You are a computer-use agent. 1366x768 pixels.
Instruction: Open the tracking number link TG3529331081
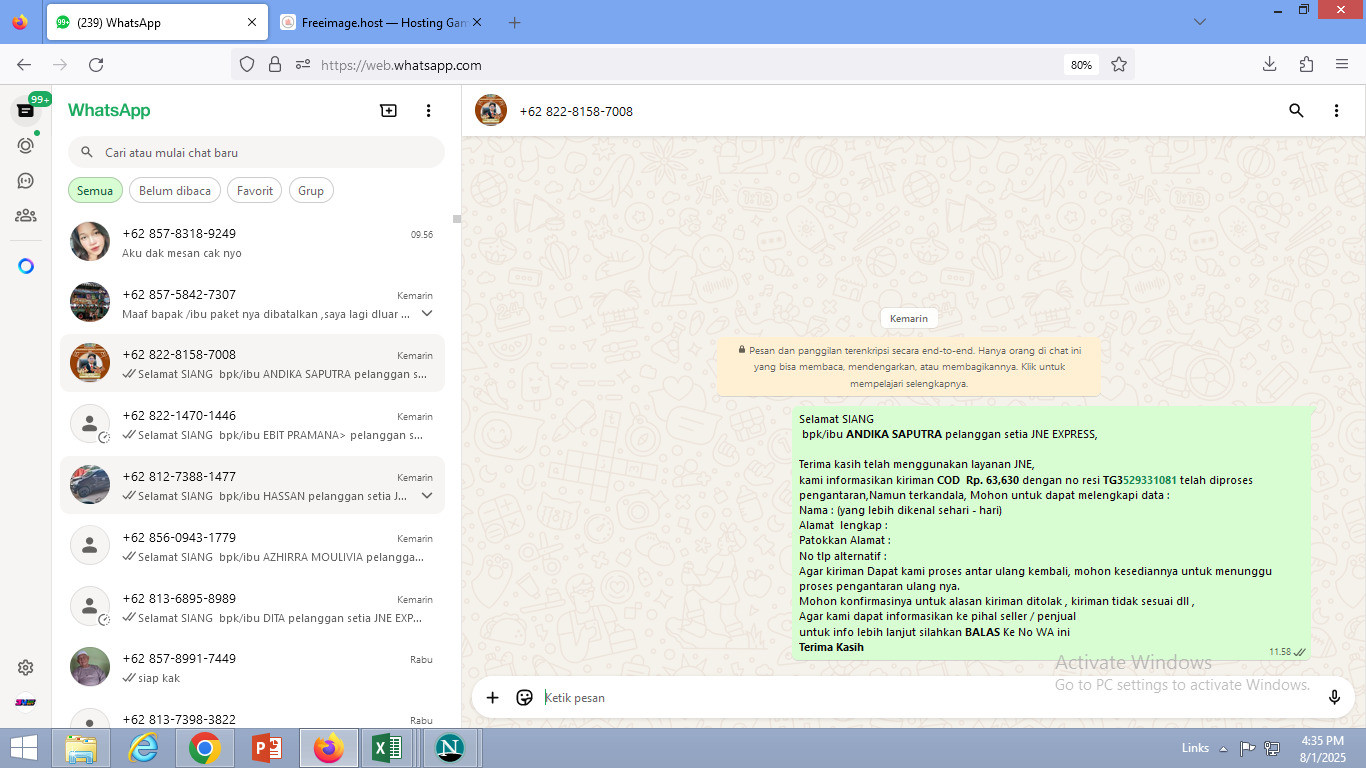tap(1140, 480)
